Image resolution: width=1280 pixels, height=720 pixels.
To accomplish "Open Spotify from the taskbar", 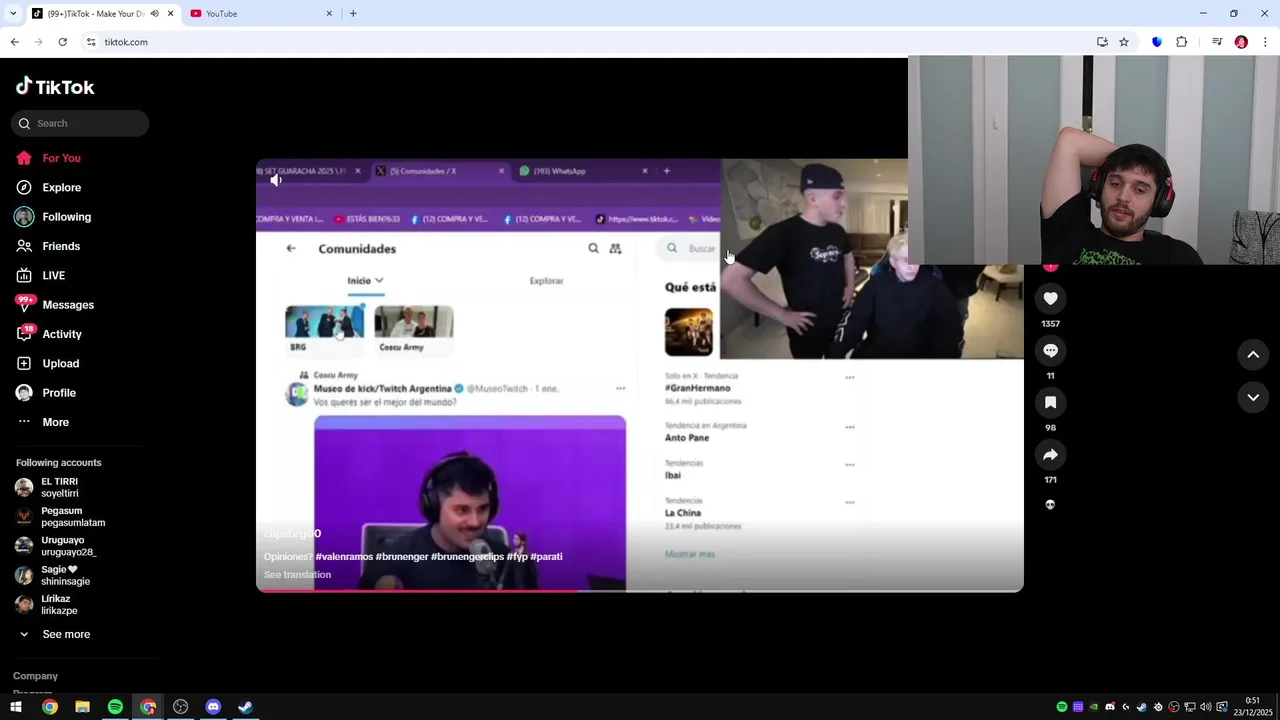I will point(115,707).
